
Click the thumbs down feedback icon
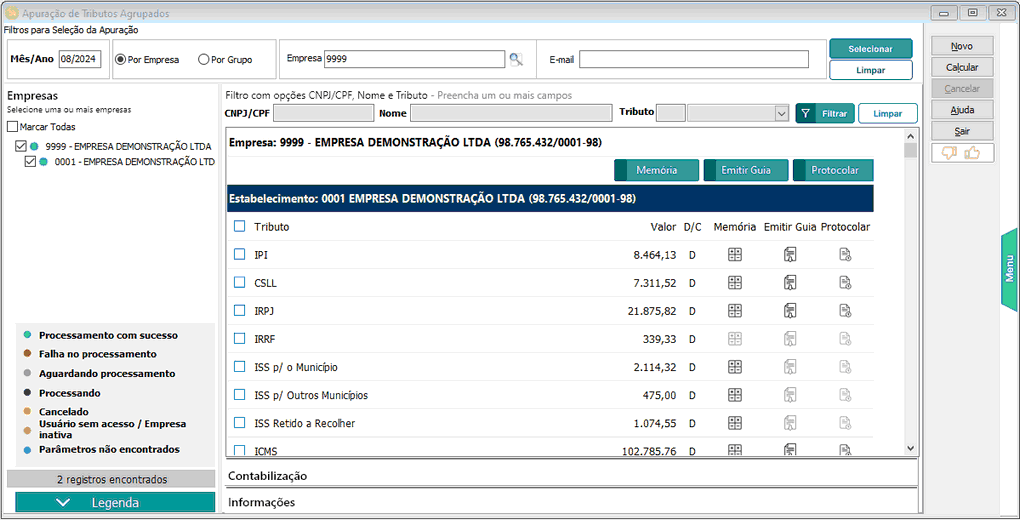pos(949,153)
